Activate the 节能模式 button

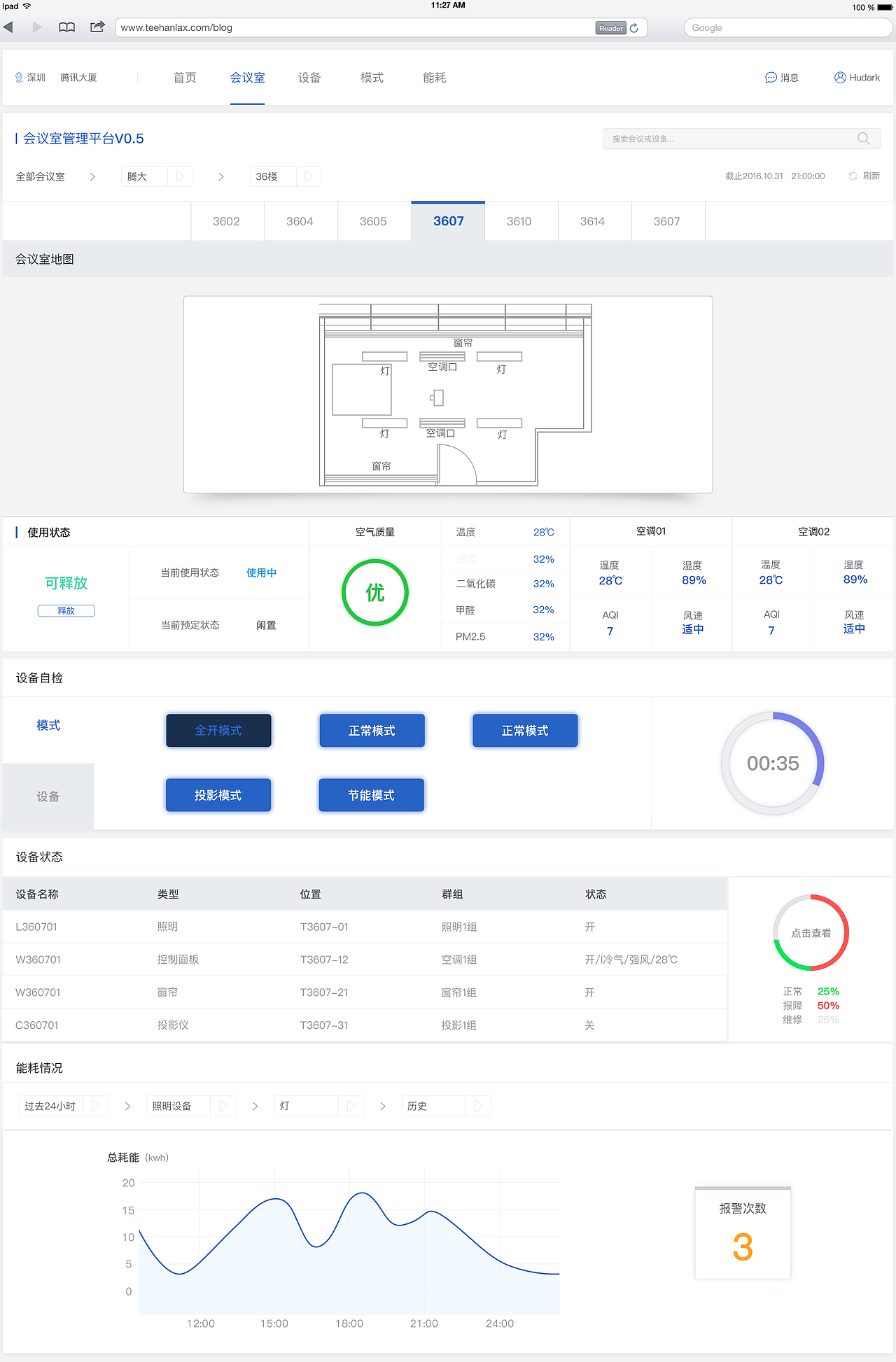[372, 795]
